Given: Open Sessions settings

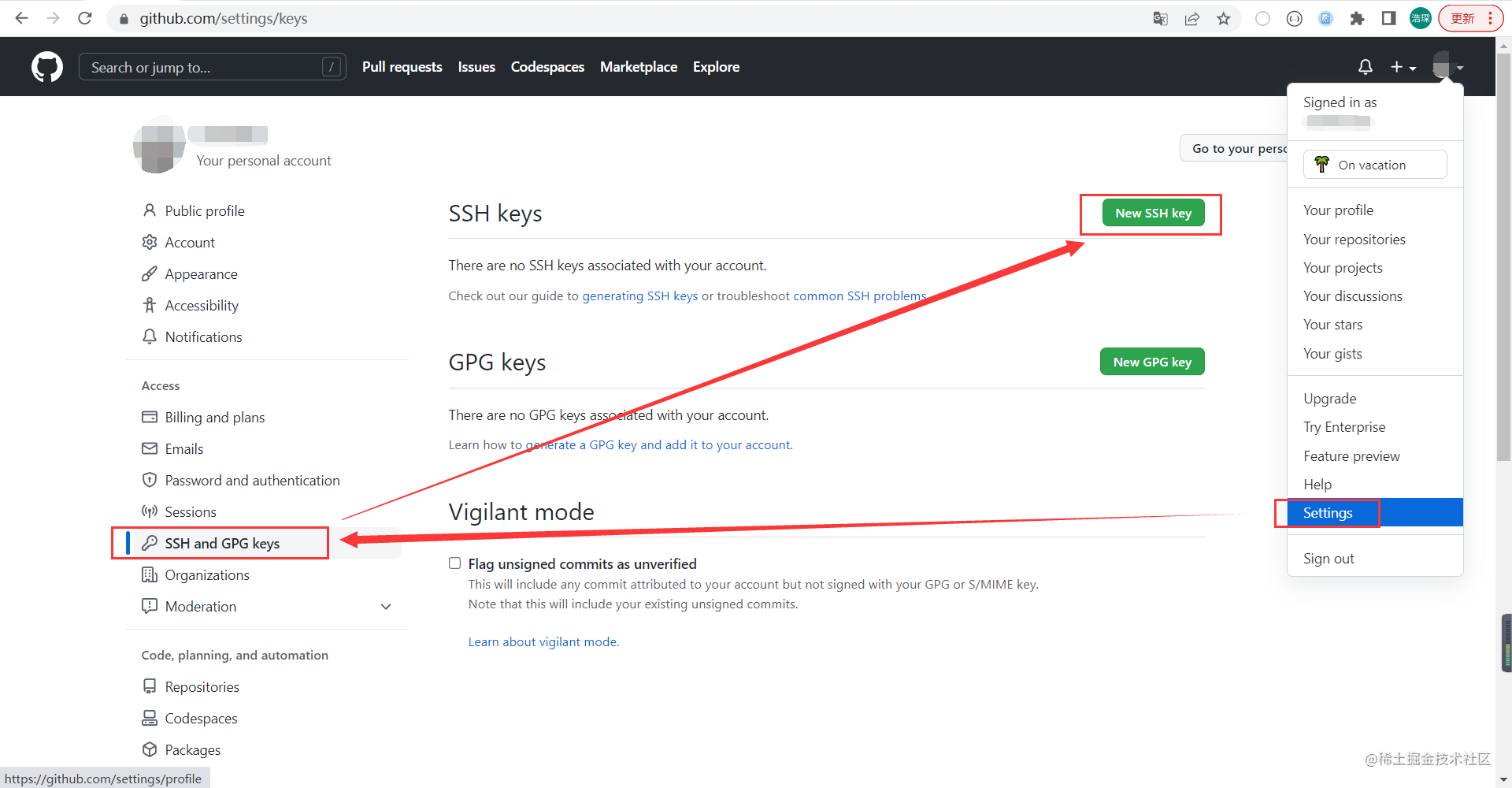Looking at the screenshot, I should [x=191, y=511].
